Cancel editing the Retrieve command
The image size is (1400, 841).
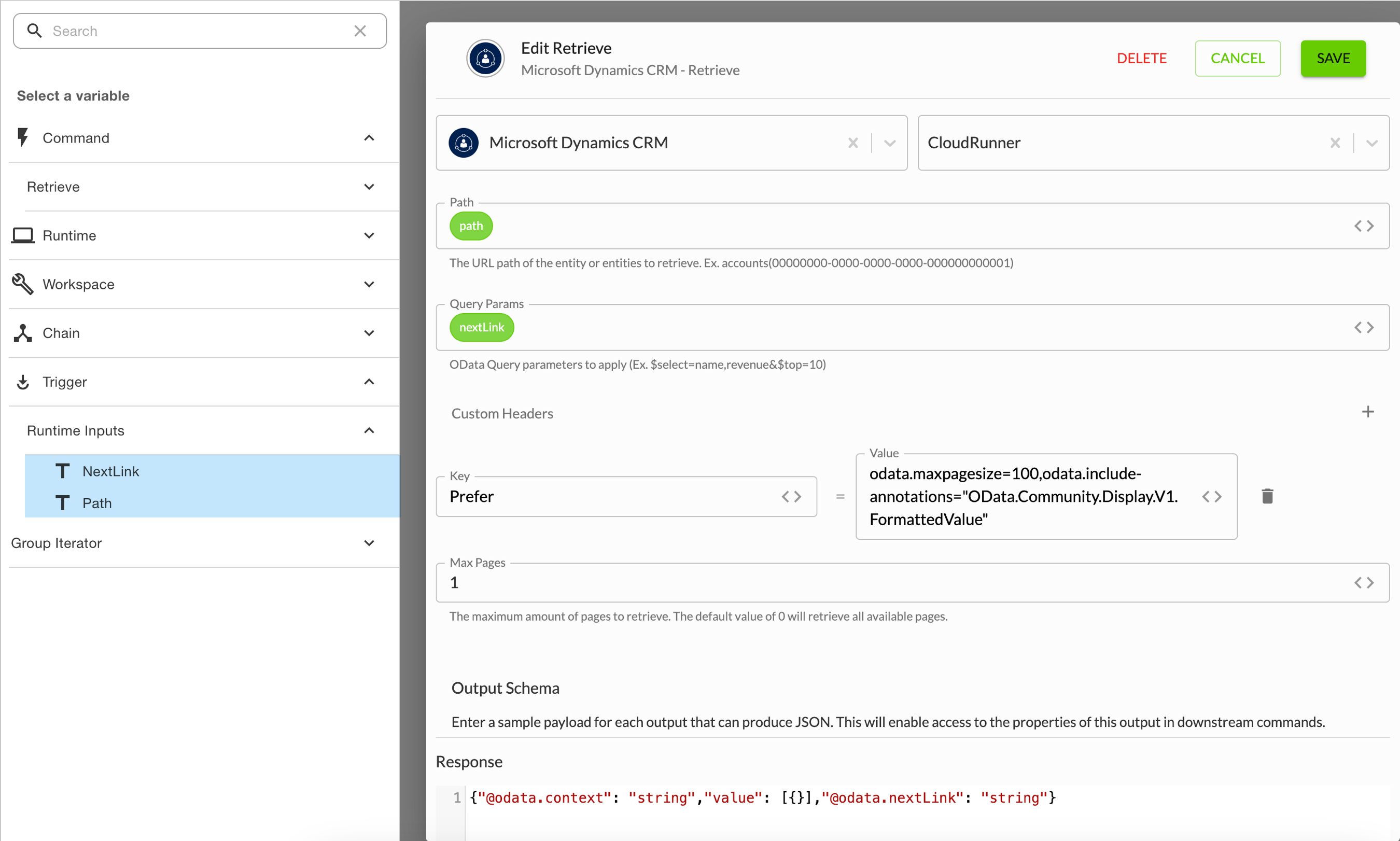click(x=1237, y=59)
